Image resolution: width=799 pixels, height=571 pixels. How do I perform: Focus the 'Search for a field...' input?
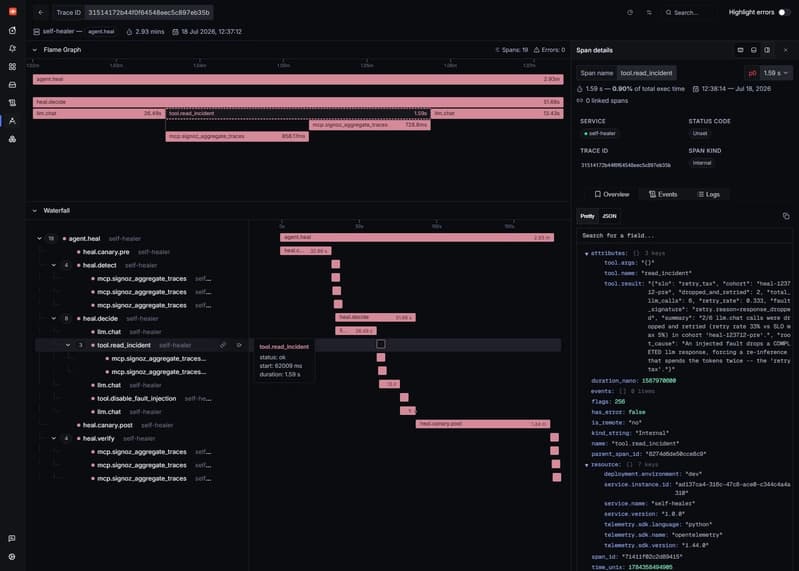684,235
